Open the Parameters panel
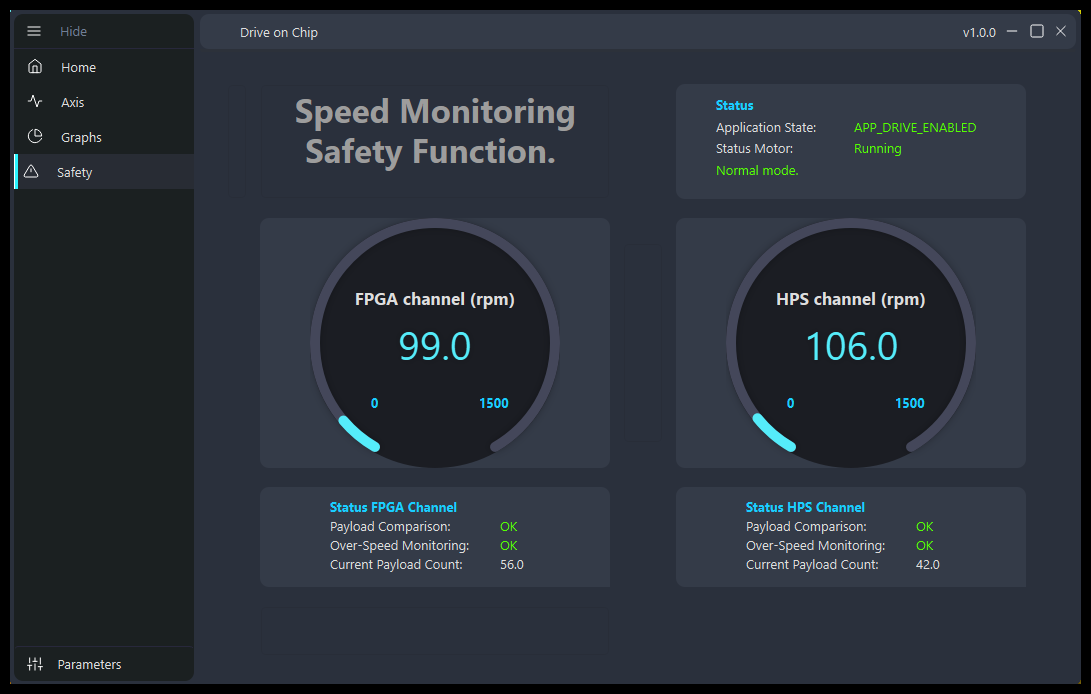This screenshot has height=694, width=1091. 89,664
